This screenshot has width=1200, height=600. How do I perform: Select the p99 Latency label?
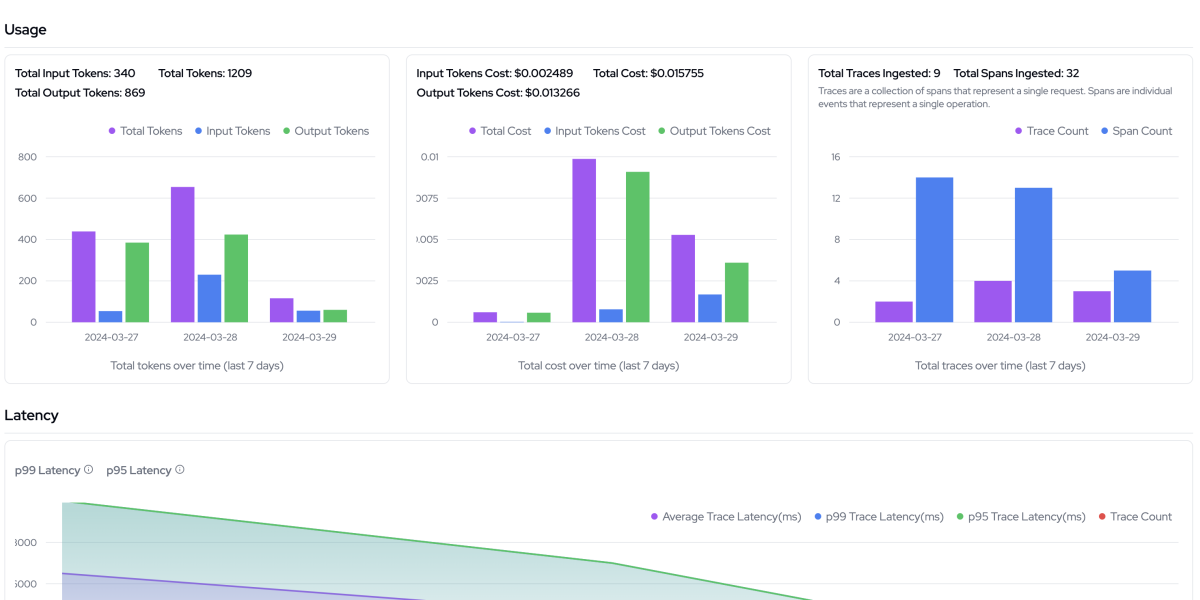[x=47, y=470]
